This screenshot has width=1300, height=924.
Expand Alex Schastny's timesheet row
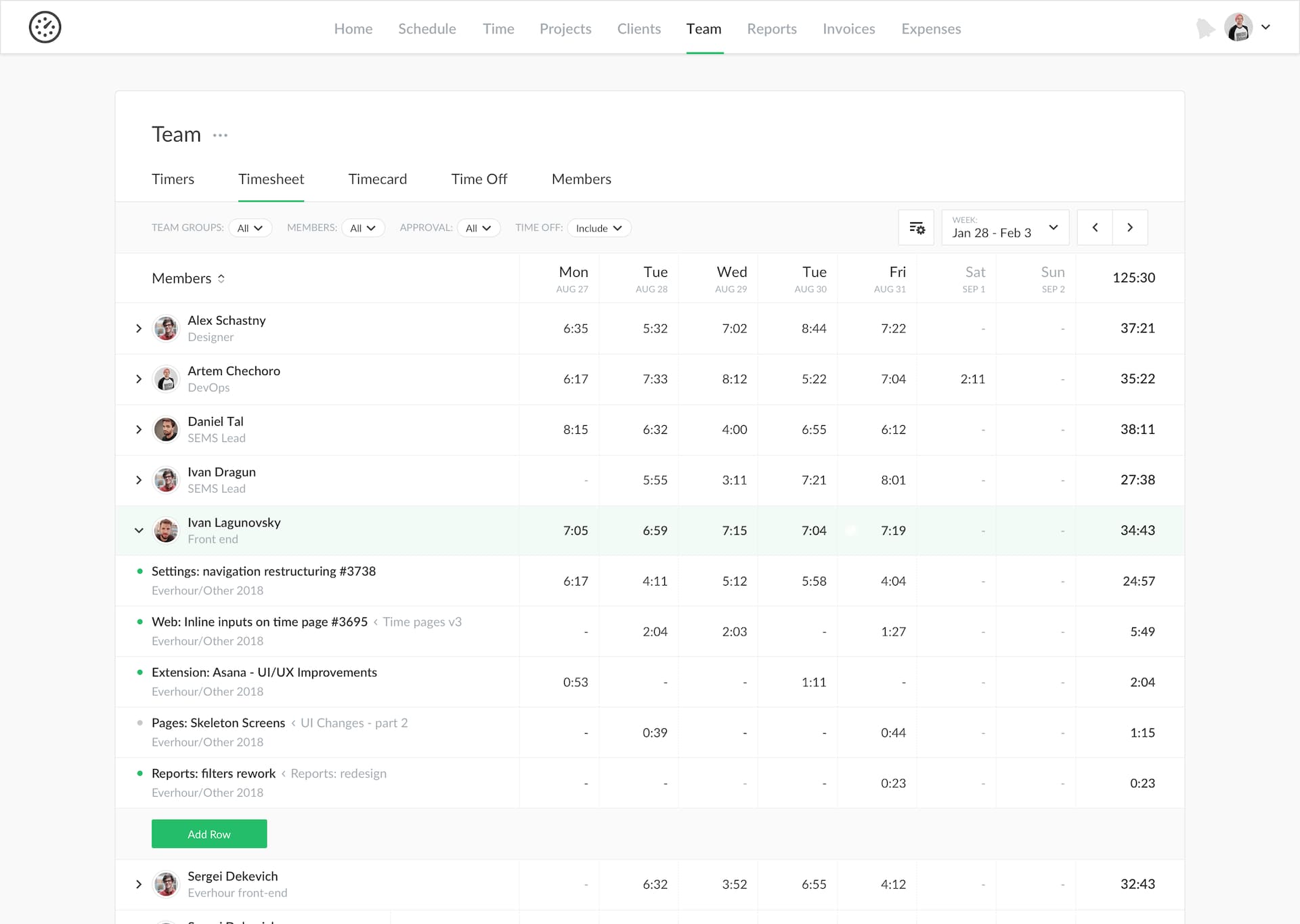[x=139, y=328]
